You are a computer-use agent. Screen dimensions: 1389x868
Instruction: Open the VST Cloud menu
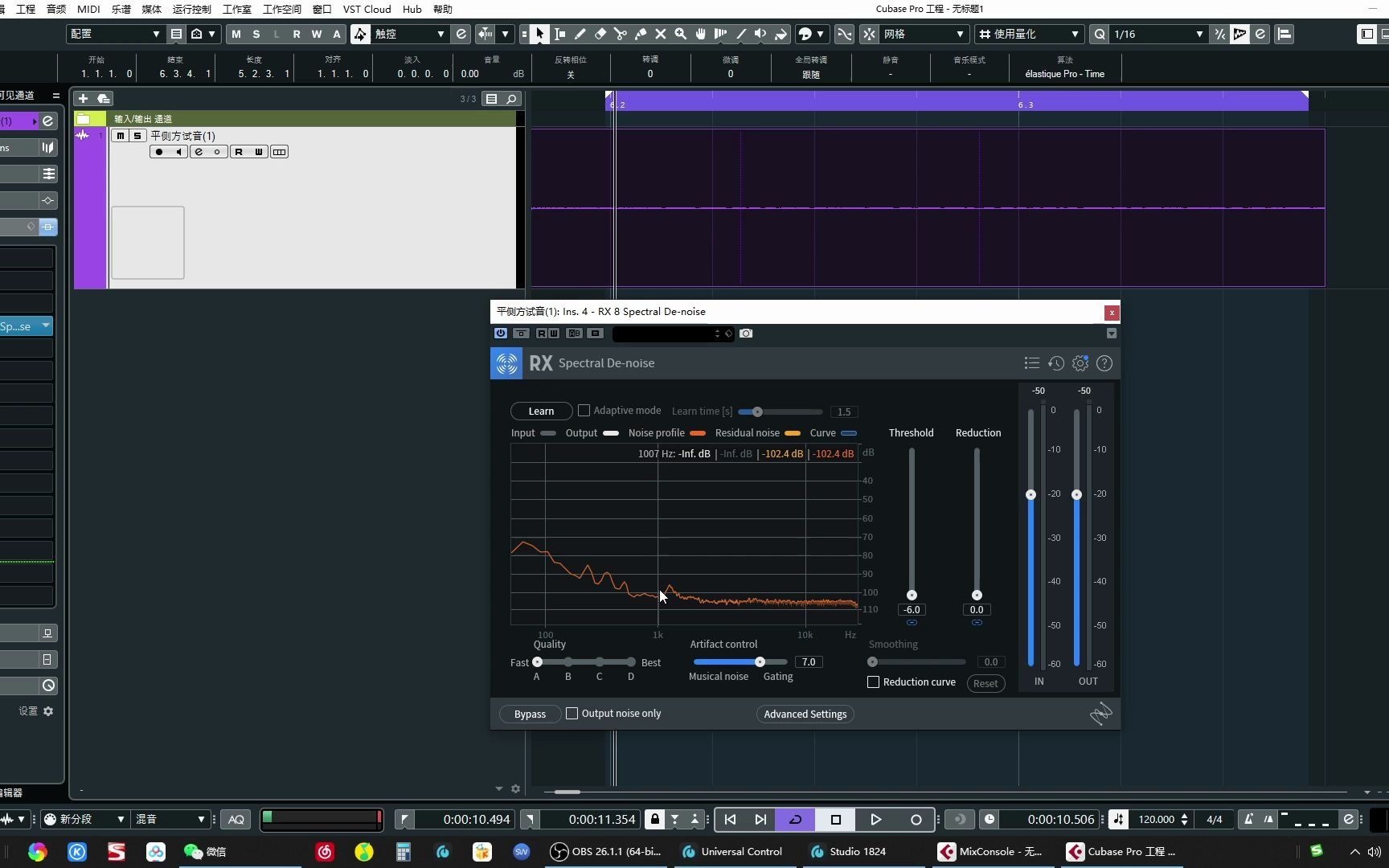coord(367,9)
